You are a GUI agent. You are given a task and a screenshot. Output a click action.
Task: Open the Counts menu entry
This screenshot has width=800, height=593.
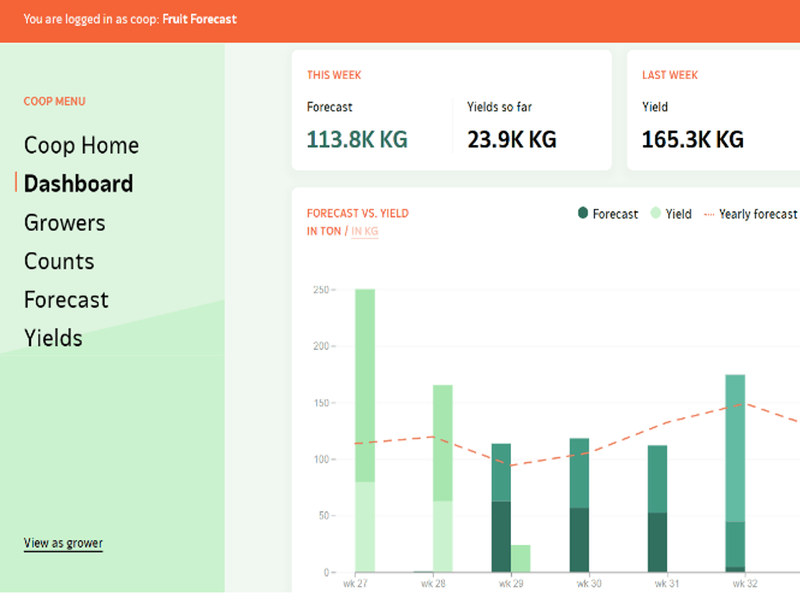coord(59,261)
